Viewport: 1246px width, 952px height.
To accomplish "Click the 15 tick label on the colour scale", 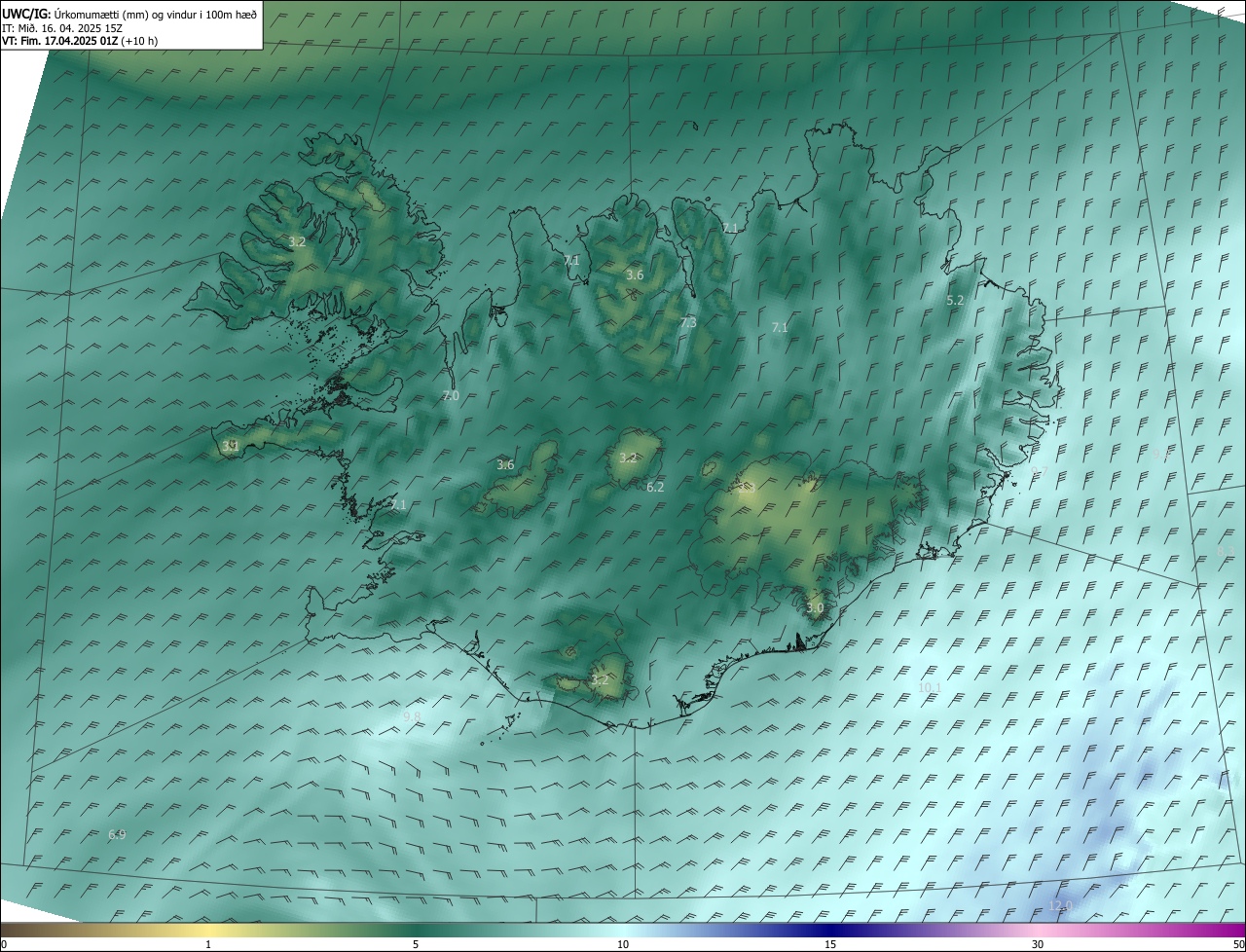I will [830, 944].
